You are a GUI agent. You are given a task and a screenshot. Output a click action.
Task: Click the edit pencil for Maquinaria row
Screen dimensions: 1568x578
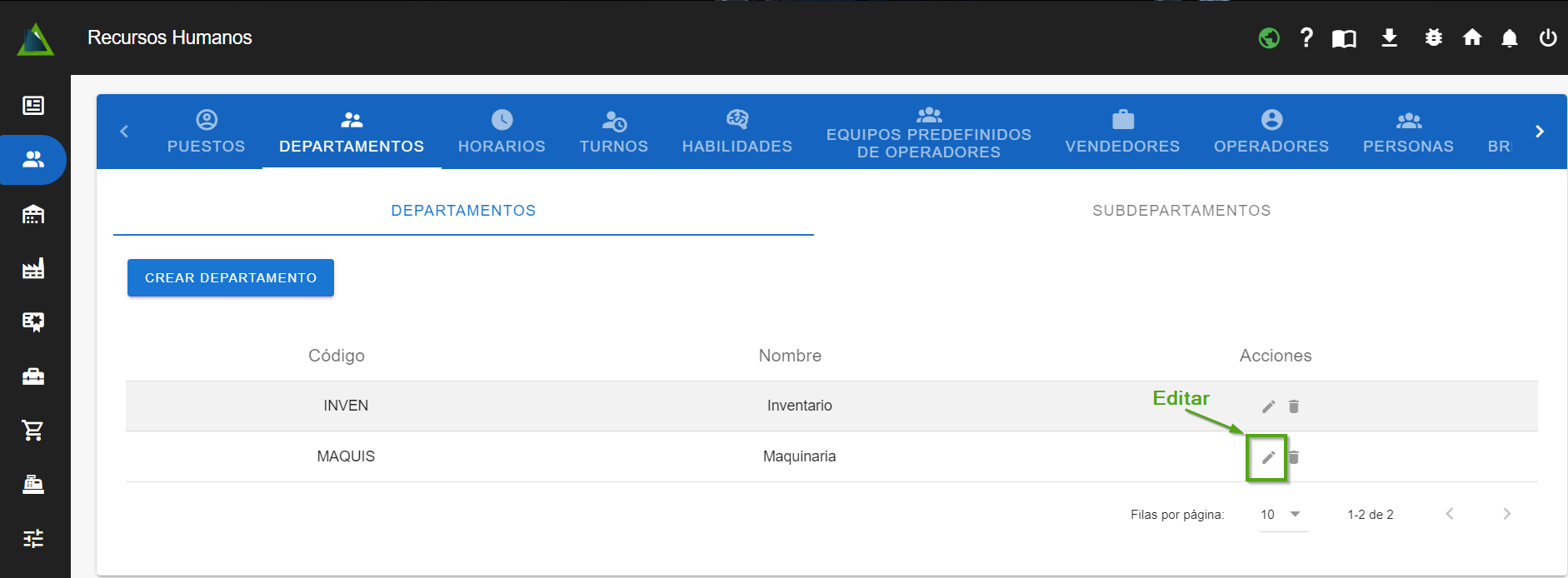pos(1268,457)
